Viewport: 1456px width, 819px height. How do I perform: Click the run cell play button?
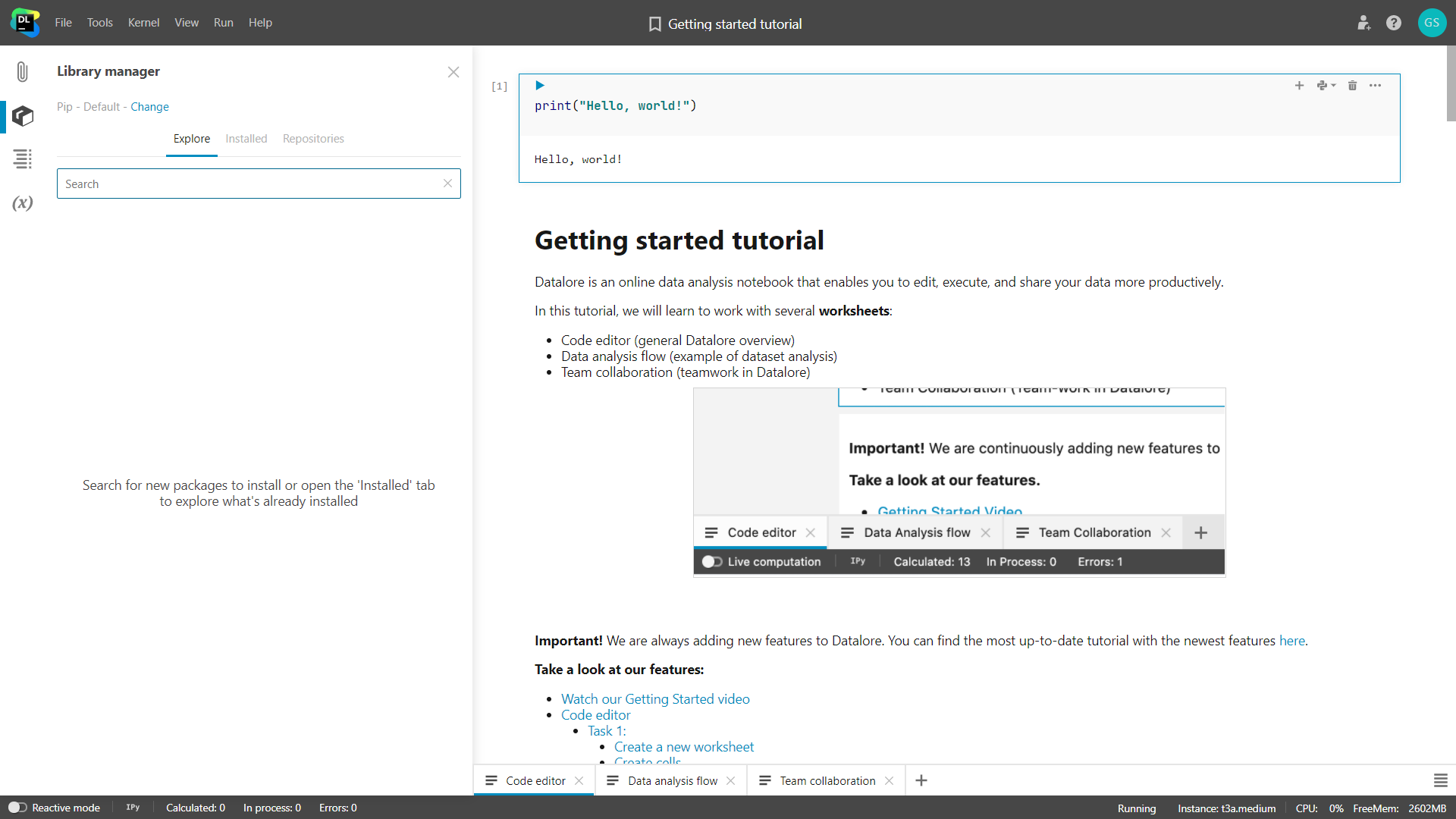[x=540, y=85]
